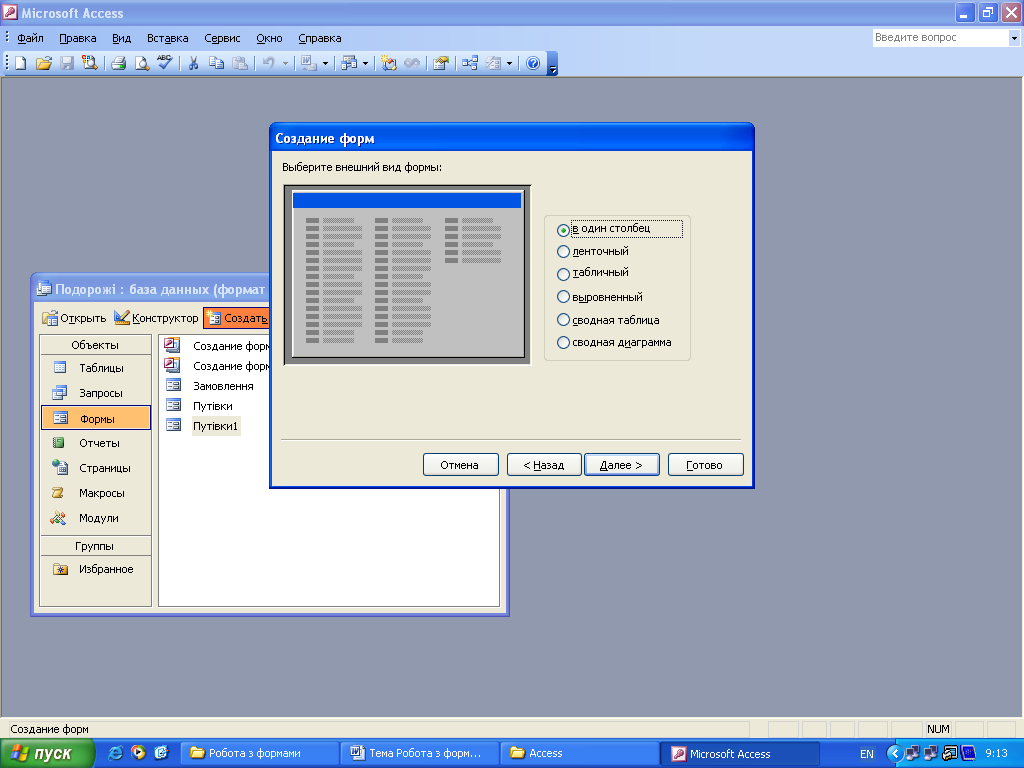Click the EN language indicator in tray
Viewport: 1024px width, 768px height.
(x=867, y=754)
